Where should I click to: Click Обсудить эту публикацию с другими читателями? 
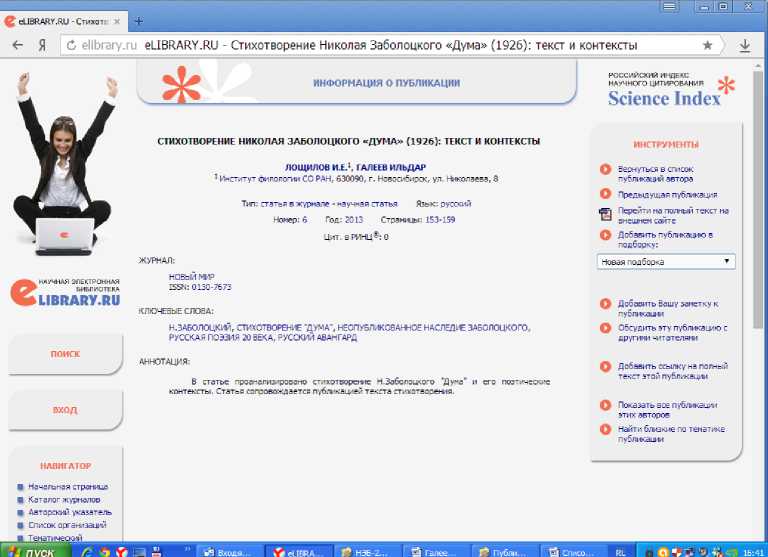[672, 333]
